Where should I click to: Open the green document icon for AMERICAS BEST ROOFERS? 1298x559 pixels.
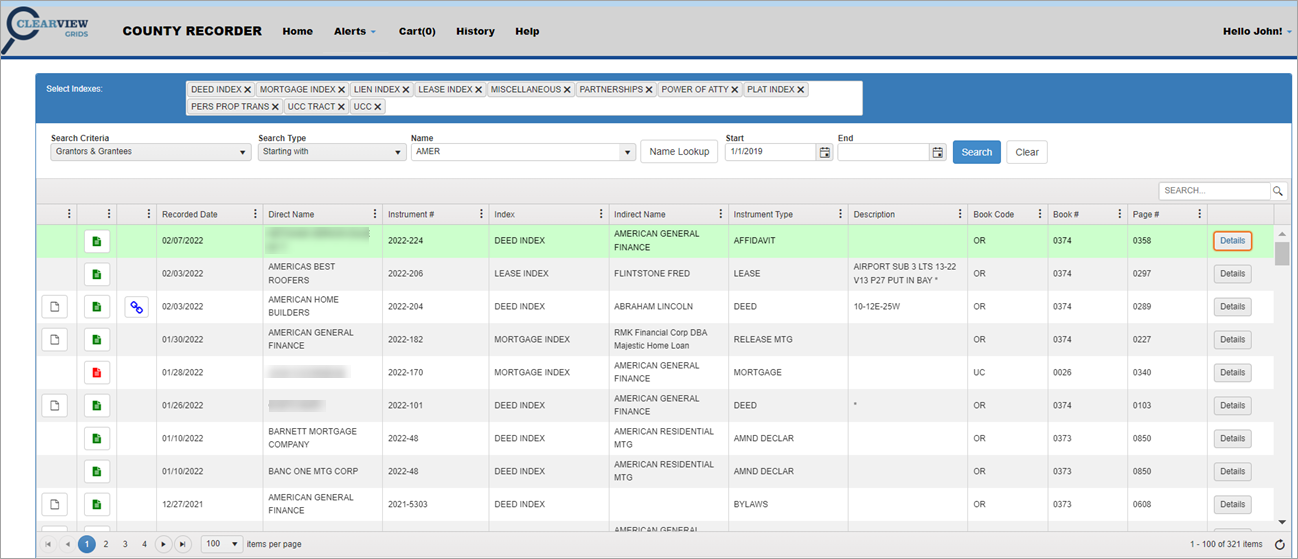point(97,274)
